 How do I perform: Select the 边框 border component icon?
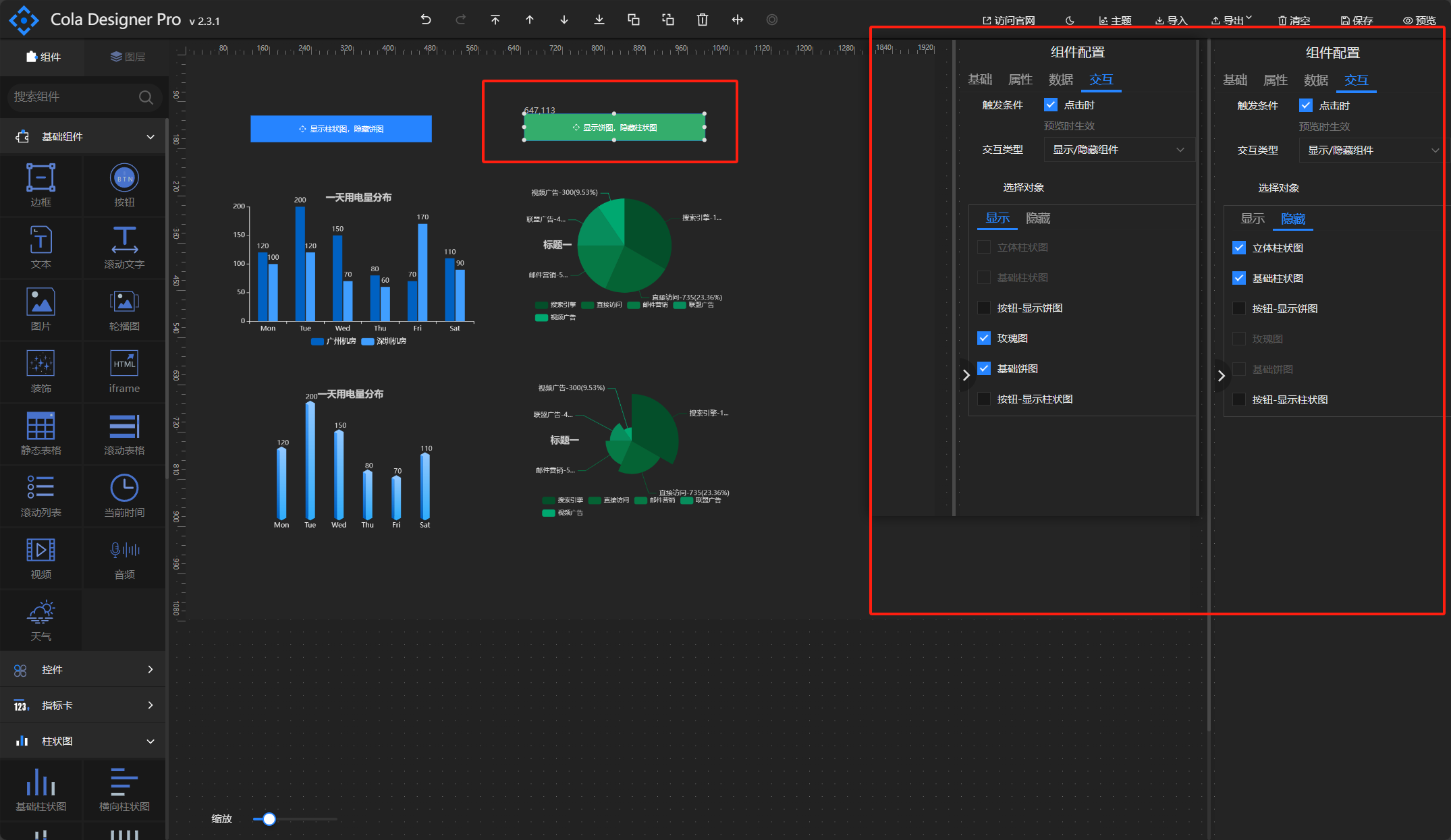click(40, 178)
